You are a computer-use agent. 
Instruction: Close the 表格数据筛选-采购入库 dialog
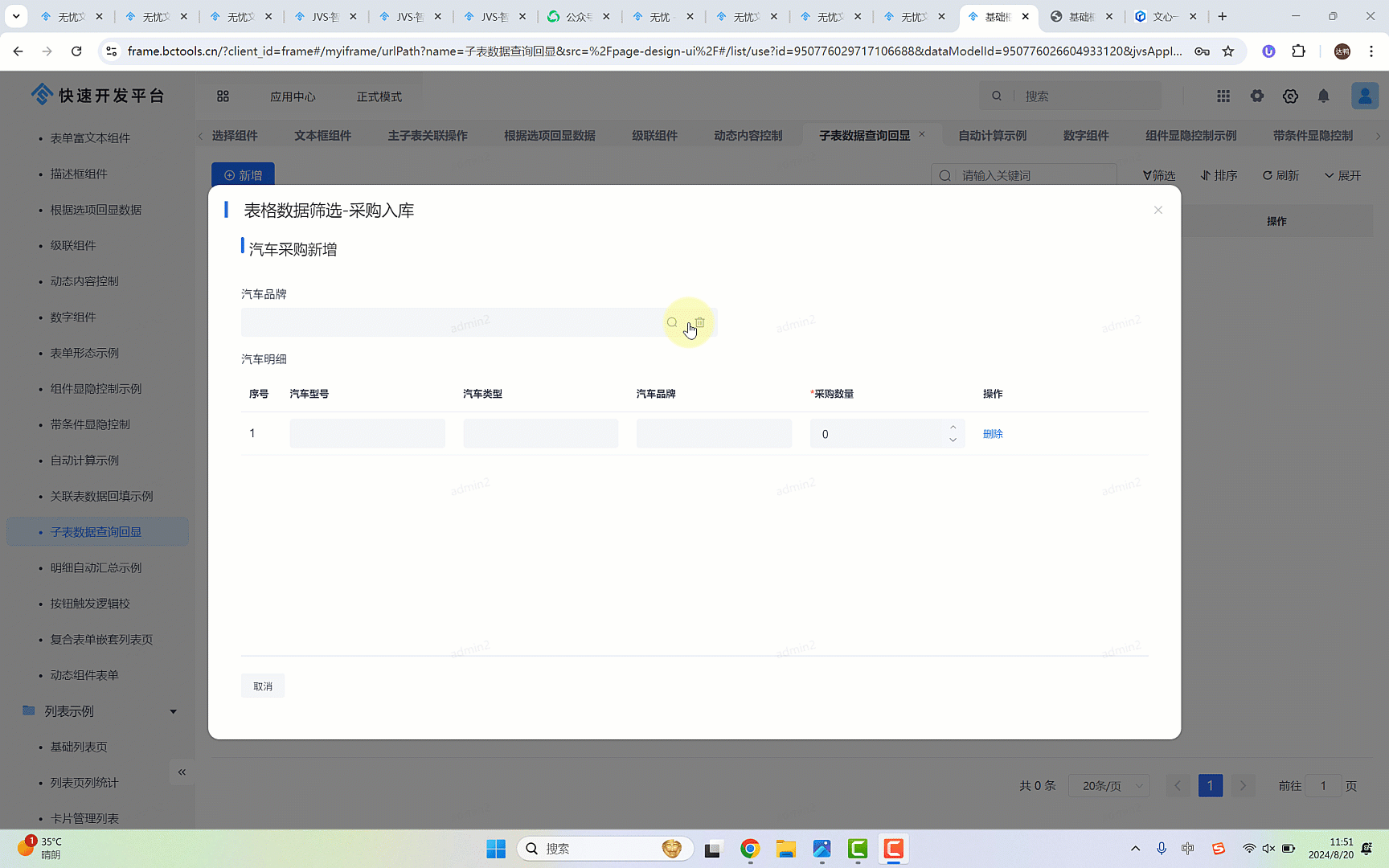1158,211
